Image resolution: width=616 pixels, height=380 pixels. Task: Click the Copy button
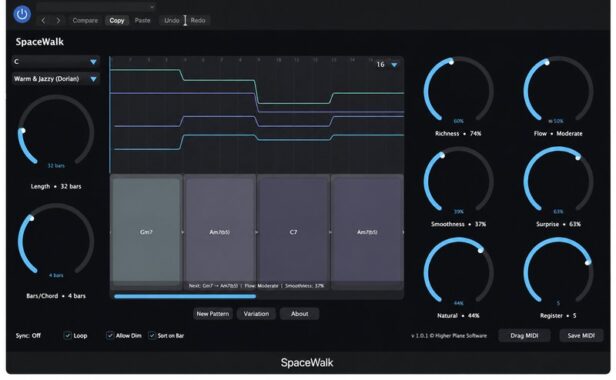[117, 20]
